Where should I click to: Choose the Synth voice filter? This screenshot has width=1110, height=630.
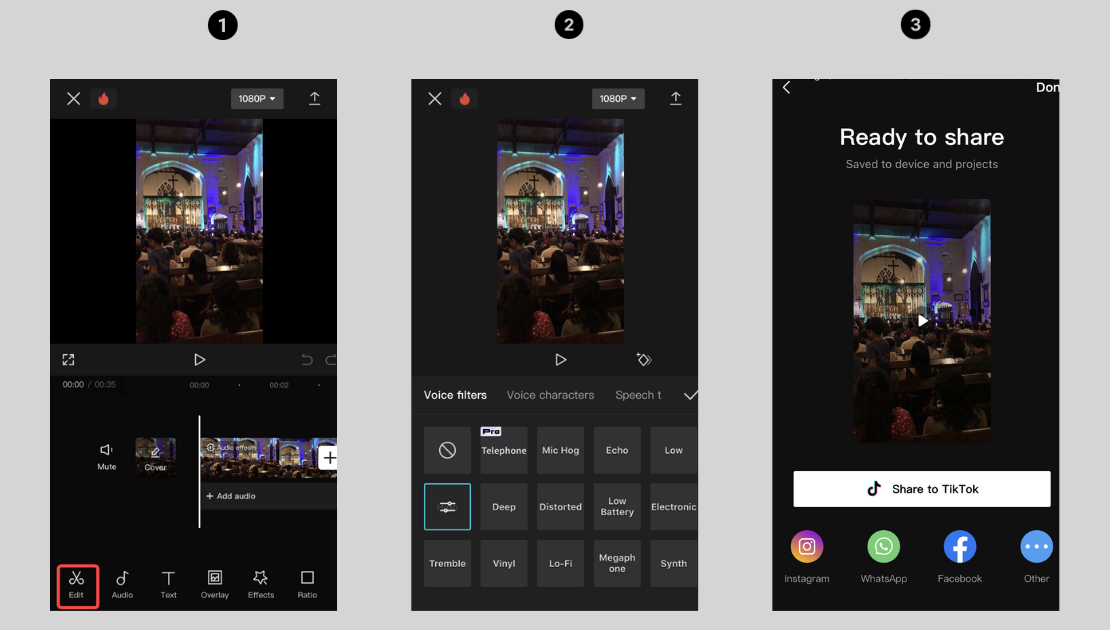(x=674, y=563)
